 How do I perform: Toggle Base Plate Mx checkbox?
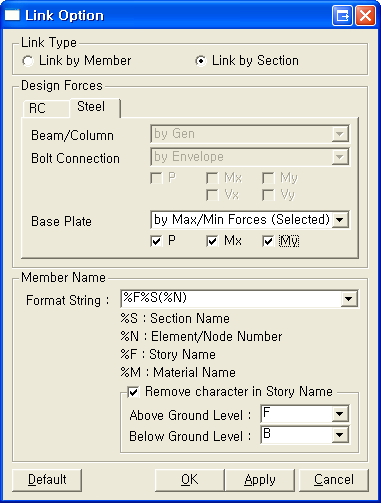pos(212,241)
